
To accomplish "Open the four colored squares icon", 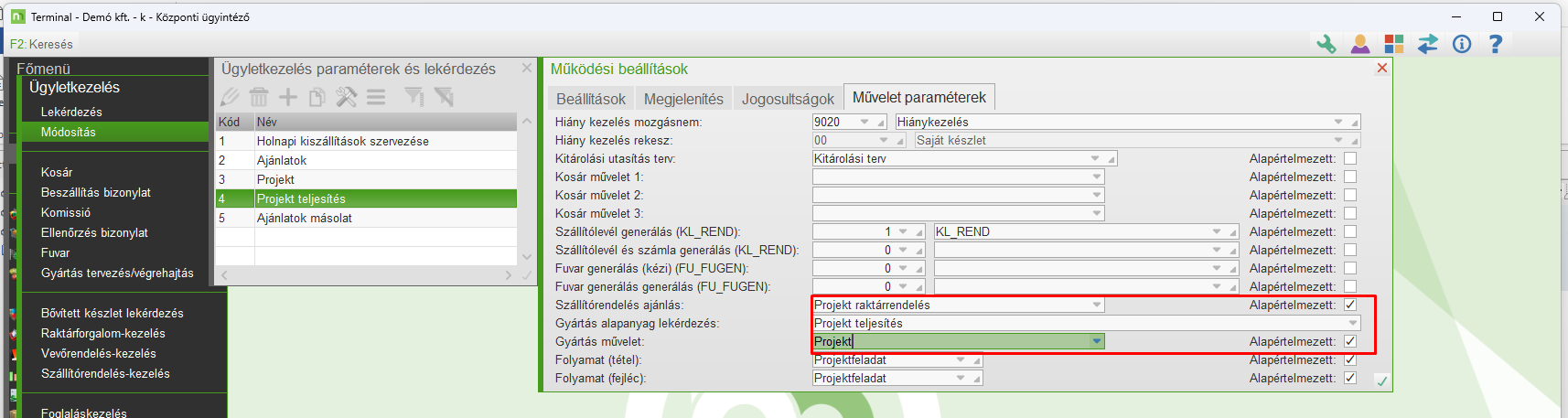I will tap(1394, 44).
